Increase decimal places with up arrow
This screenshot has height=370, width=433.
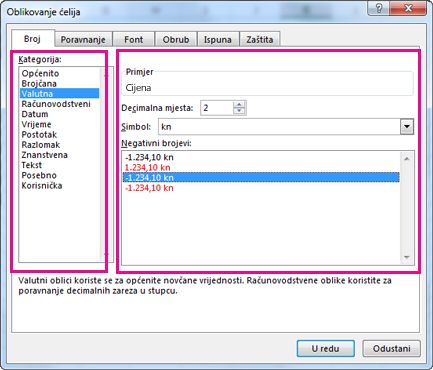click(239, 104)
